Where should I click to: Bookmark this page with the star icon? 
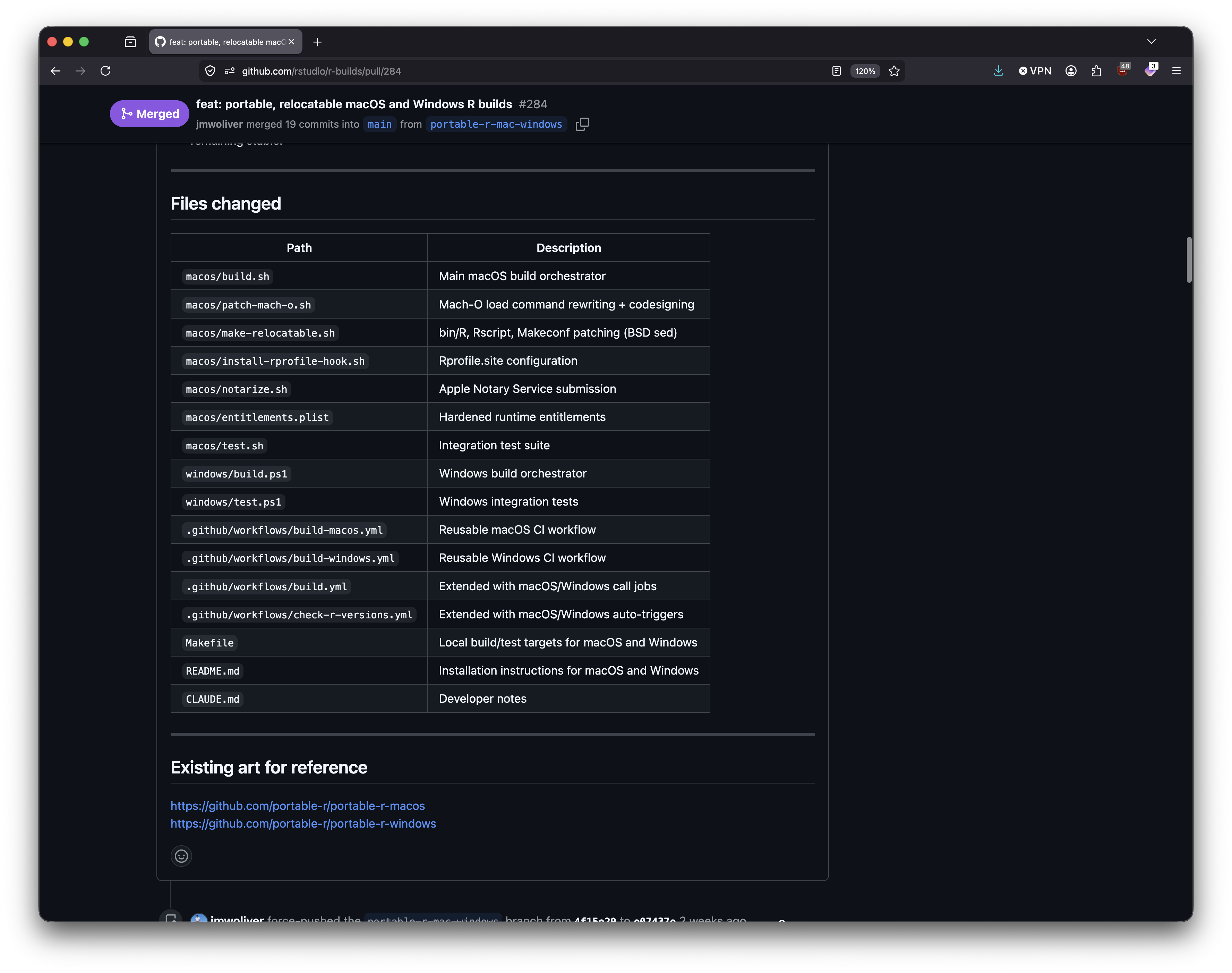895,71
